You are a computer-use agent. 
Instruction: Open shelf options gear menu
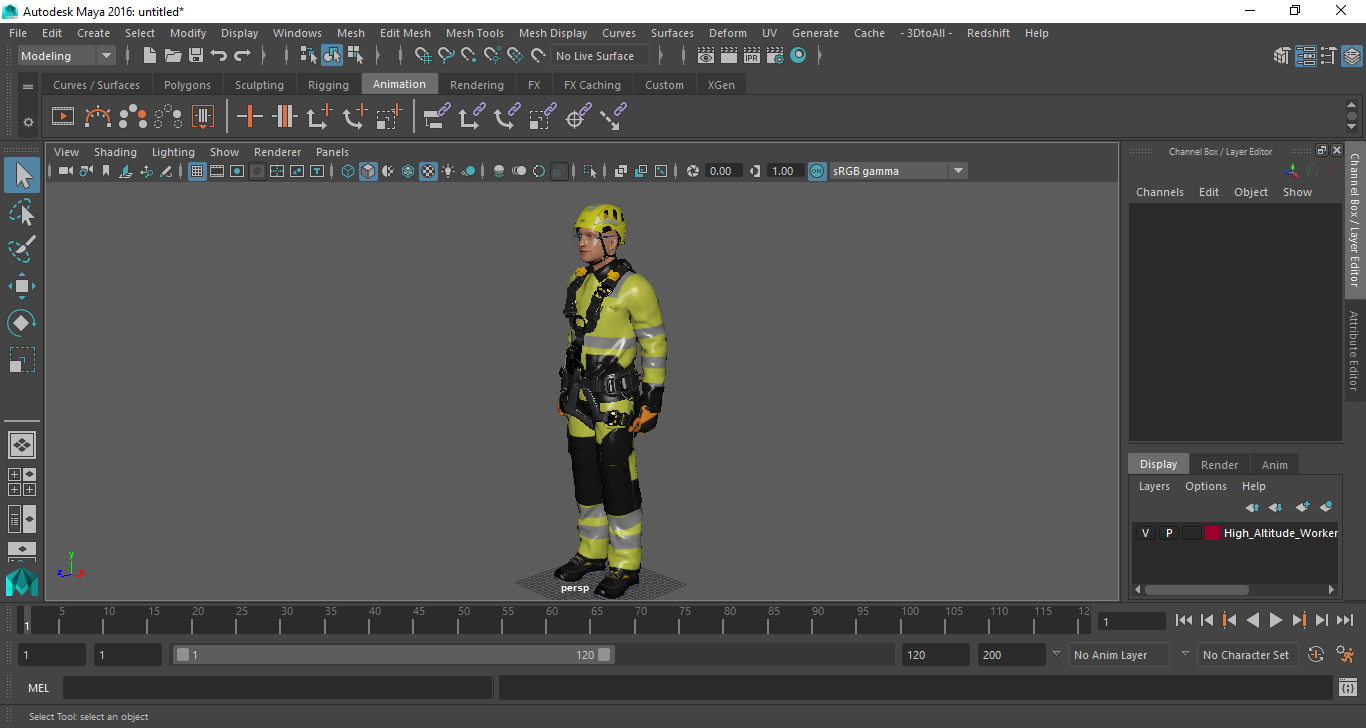tap(28, 122)
